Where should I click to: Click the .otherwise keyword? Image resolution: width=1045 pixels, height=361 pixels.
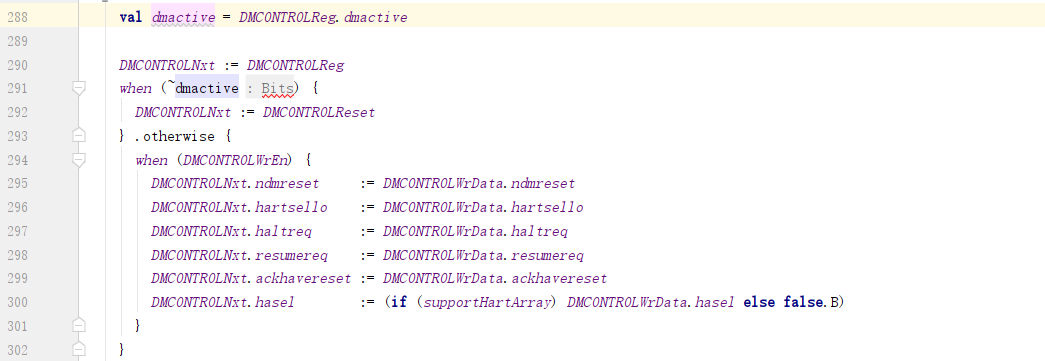click(174, 137)
